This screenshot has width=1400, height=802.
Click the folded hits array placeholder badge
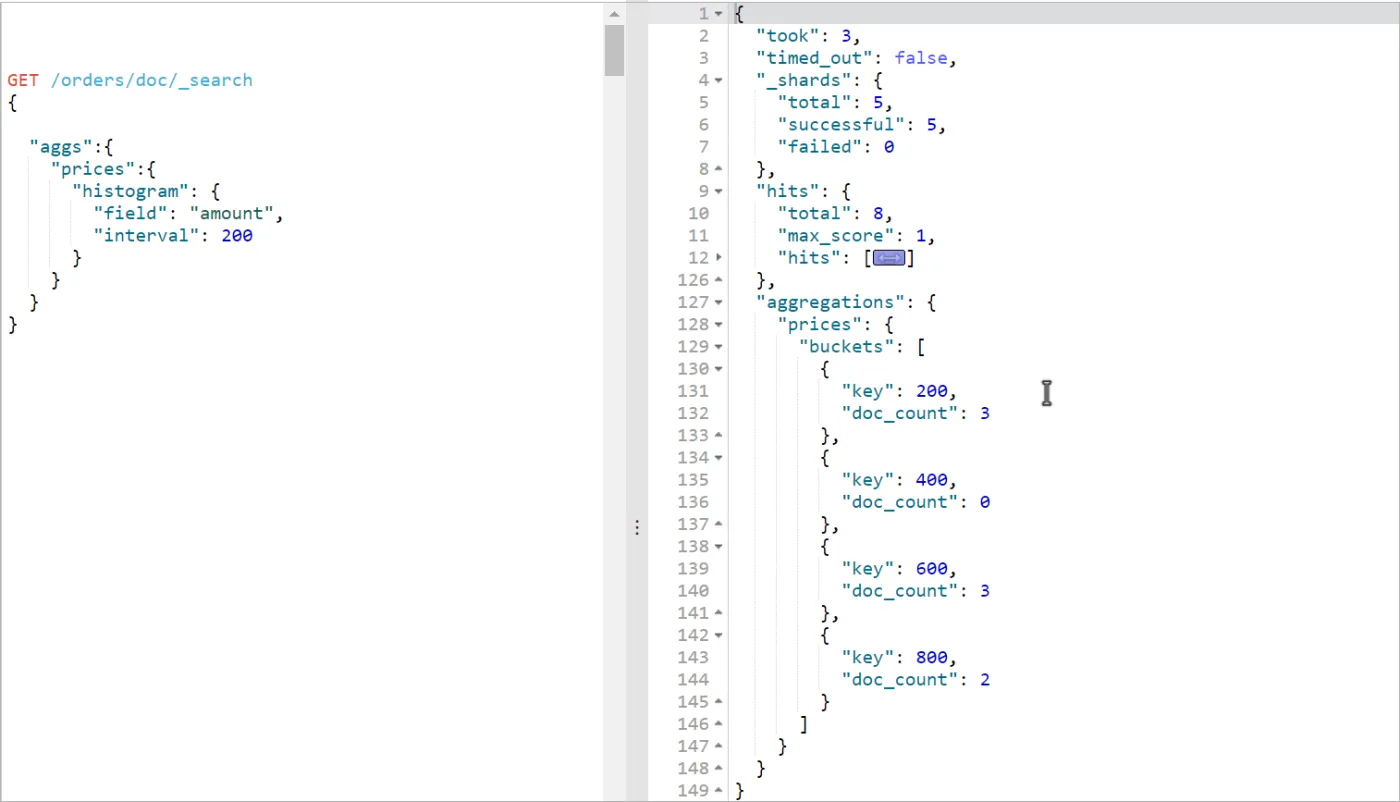(889, 258)
